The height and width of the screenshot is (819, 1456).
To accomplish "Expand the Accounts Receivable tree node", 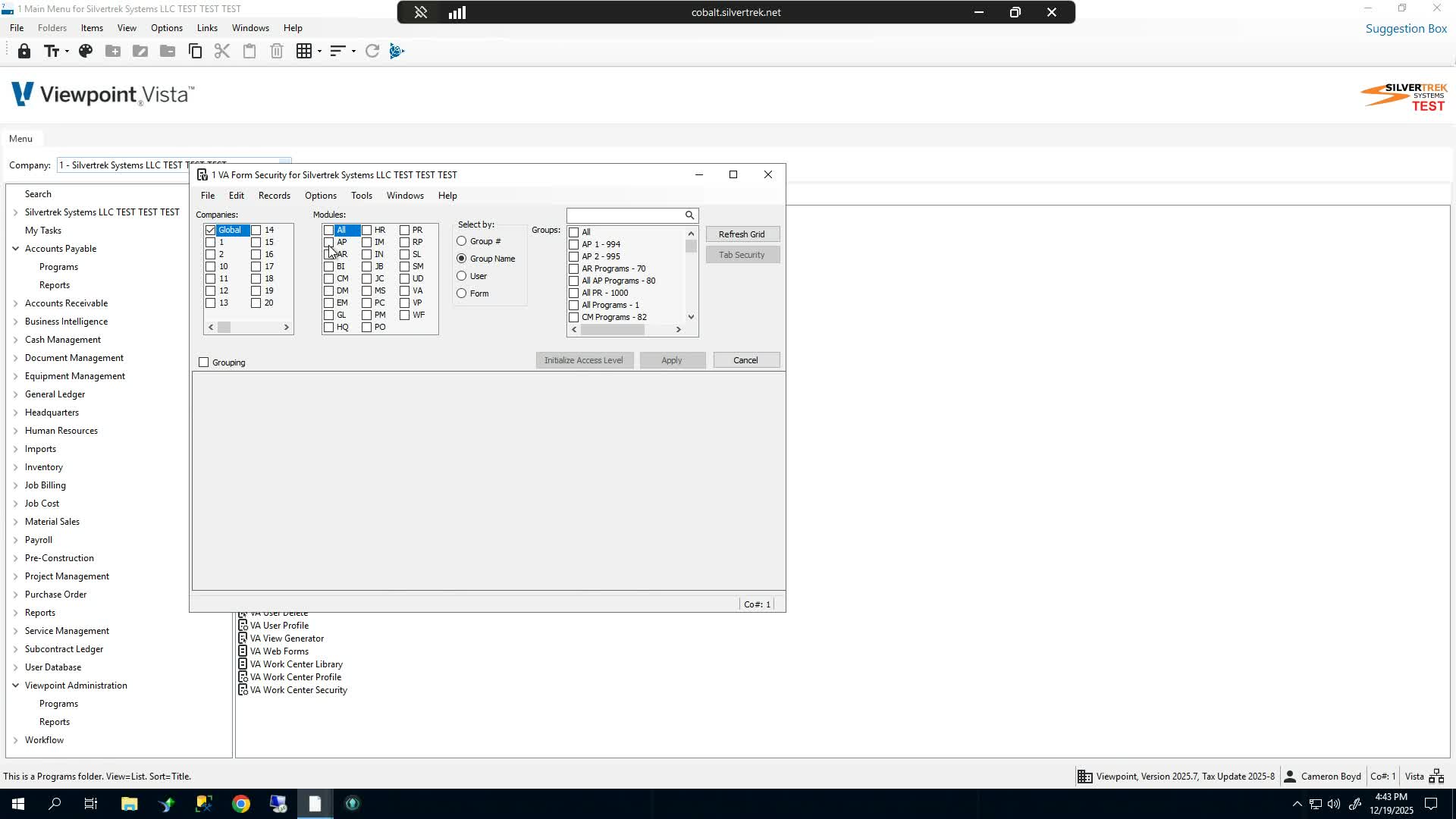I will pos(15,303).
